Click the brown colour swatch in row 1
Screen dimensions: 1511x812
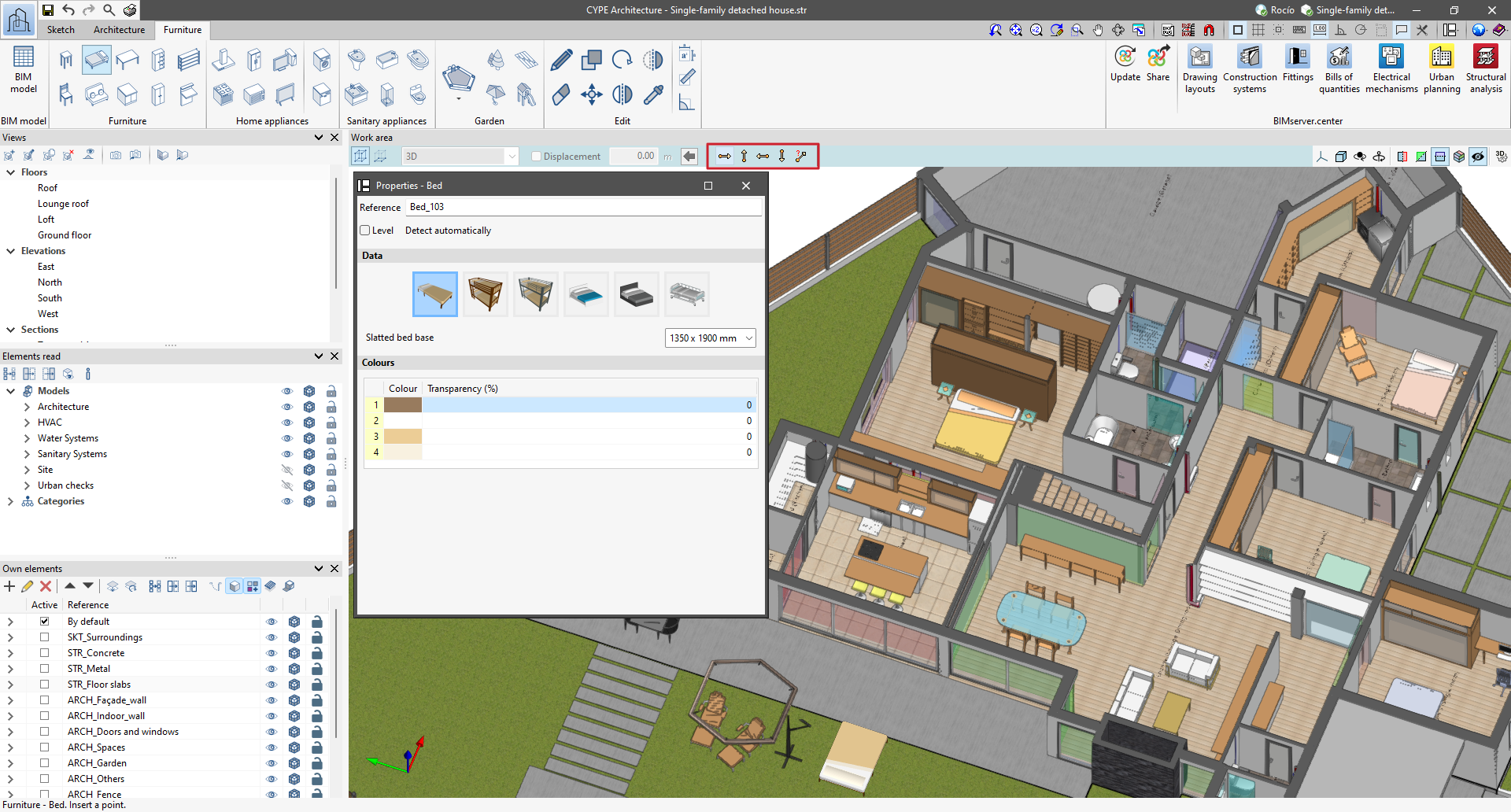(403, 405)
